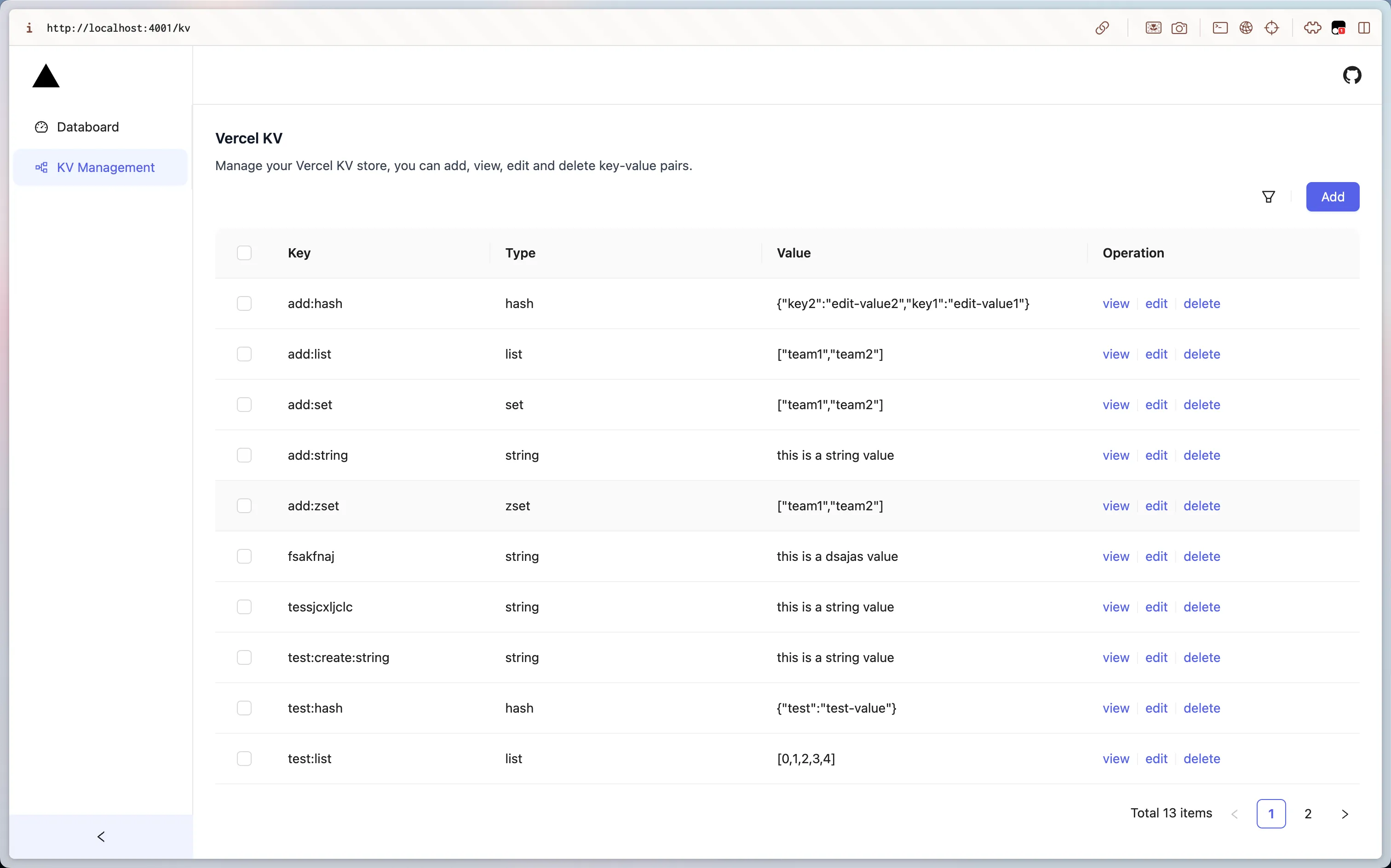This screenshot has height=868, width=1391.
Task: View the test:create:string entry
Action: coord(1116,657)
